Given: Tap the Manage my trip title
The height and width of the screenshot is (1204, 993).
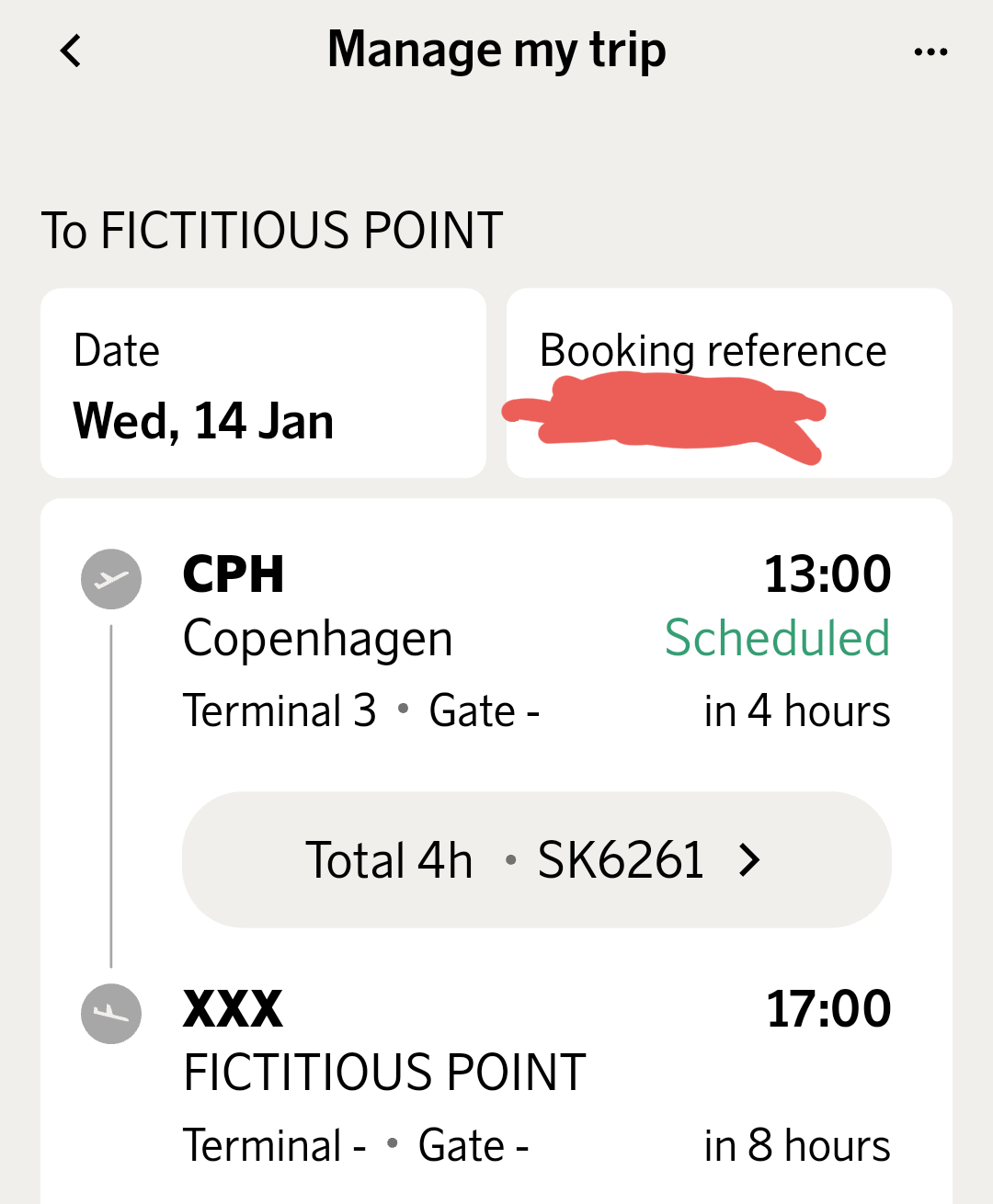Looking at the screenshot, I should click(x=496, y=50).
